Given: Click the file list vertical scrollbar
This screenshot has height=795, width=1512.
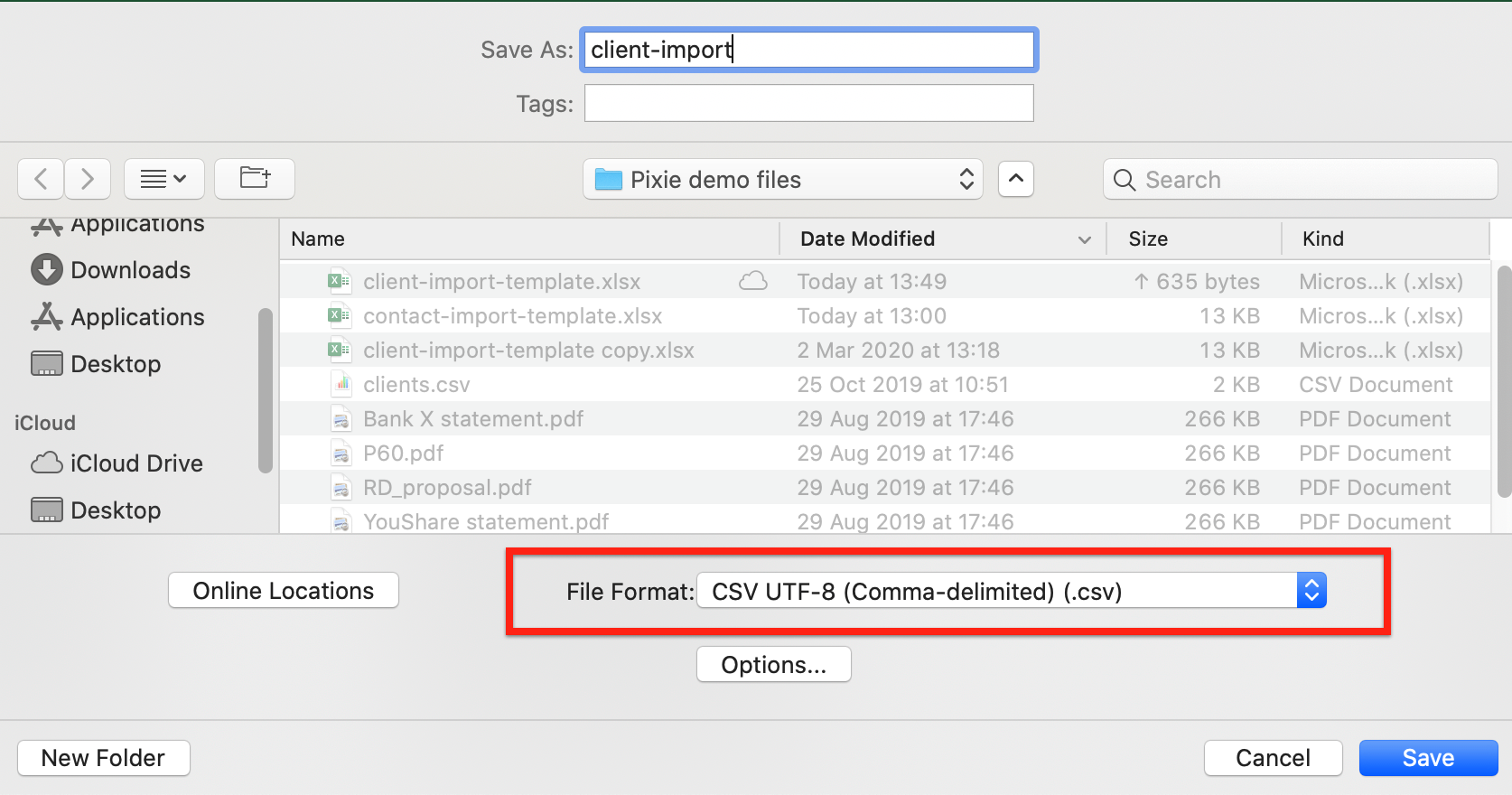Looking at the screenshot, I should click(x=1503, y=379).
